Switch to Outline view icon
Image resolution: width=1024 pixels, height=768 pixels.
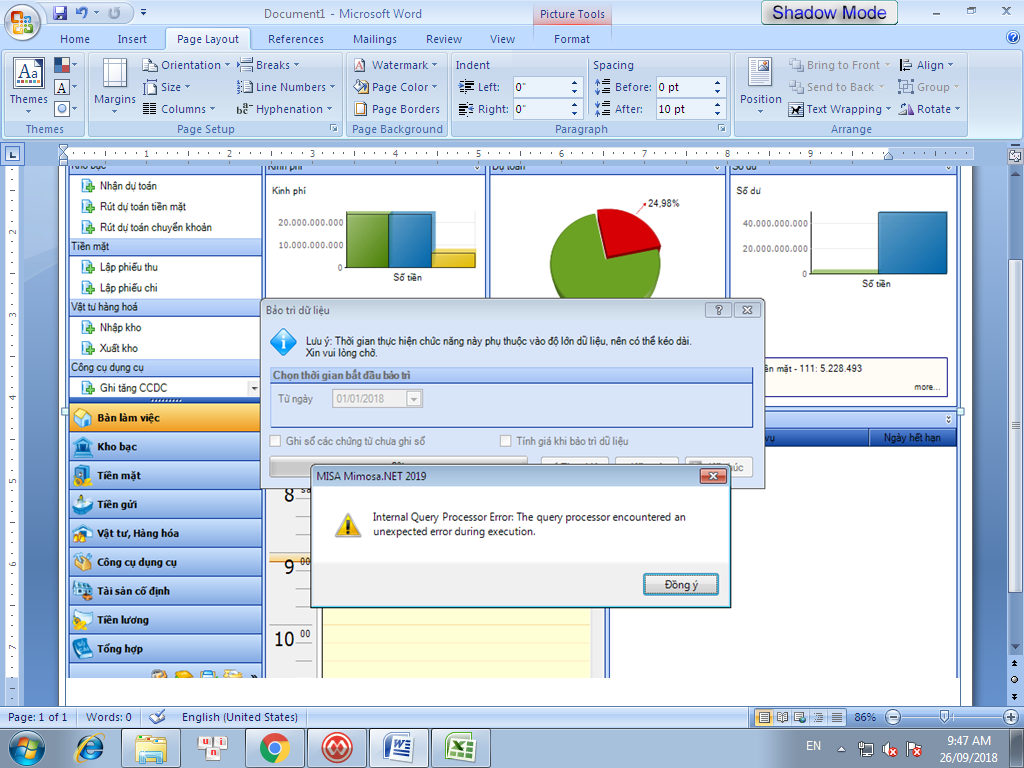818,717
